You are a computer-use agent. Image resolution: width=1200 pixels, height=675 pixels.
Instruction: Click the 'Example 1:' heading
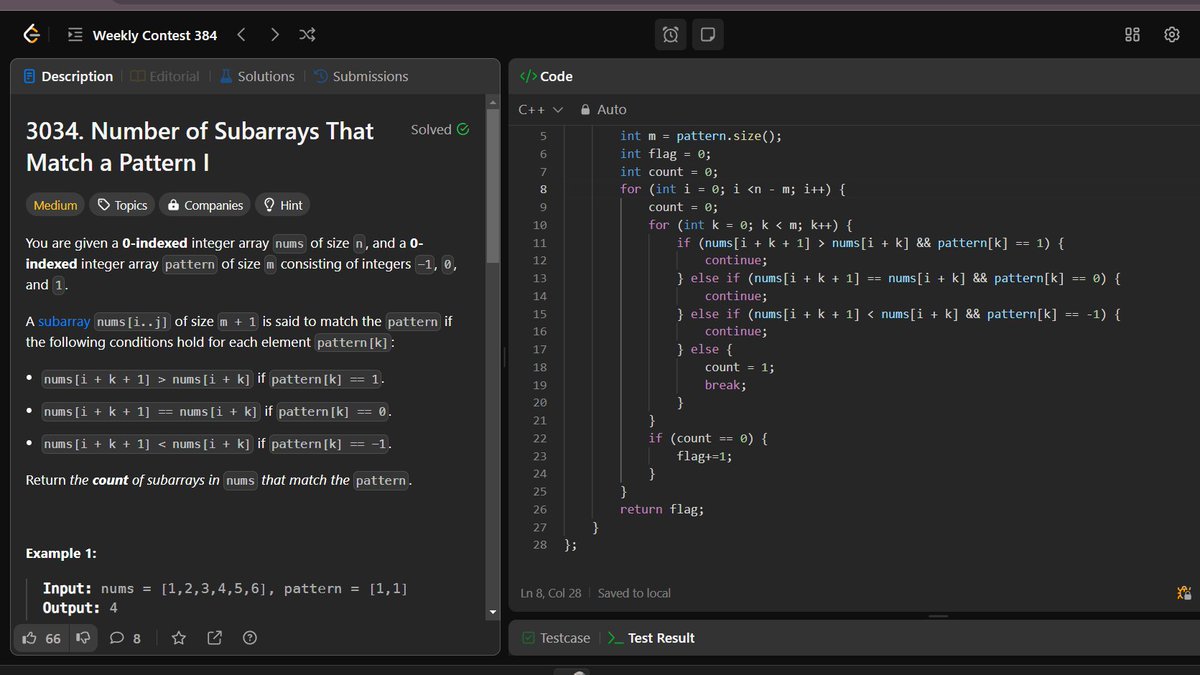61,553
